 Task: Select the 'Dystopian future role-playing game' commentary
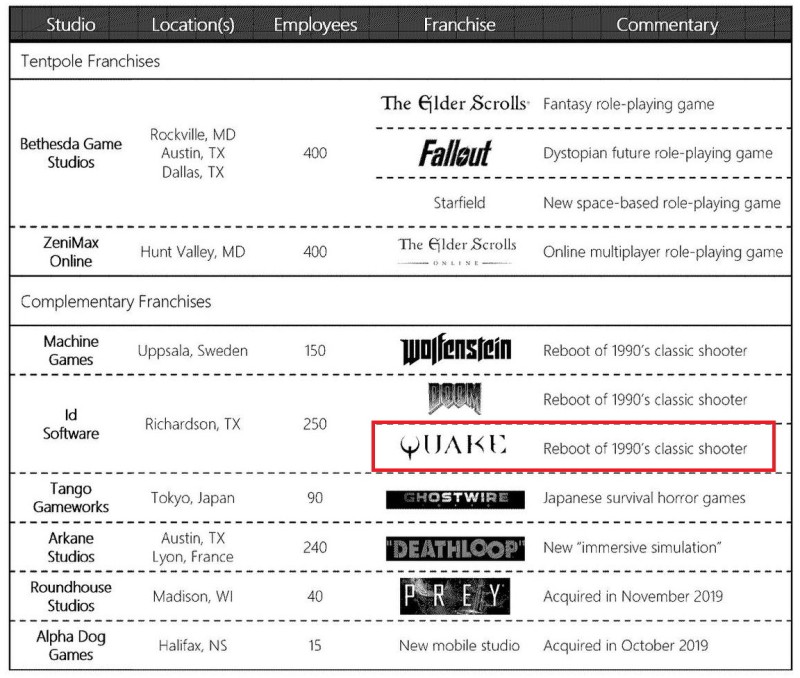(658, 153)
